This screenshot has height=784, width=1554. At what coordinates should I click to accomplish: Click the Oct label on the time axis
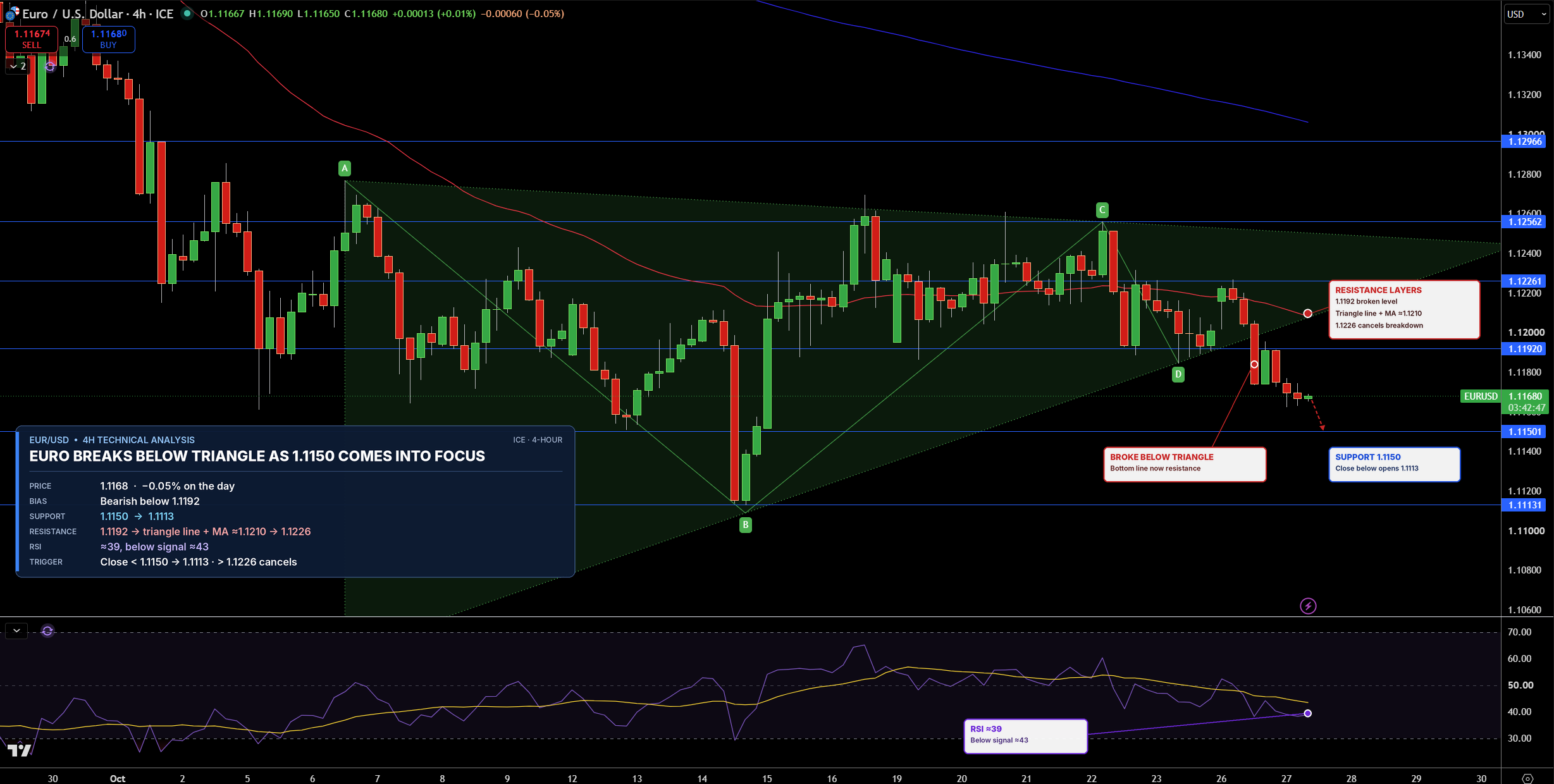[x=118, y=778]
